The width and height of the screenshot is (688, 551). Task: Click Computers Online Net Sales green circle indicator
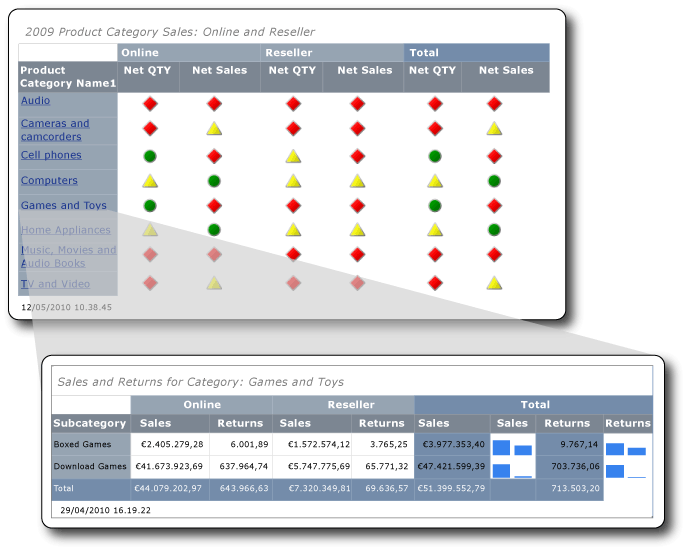pyautogui.click(x=214, y=181)
